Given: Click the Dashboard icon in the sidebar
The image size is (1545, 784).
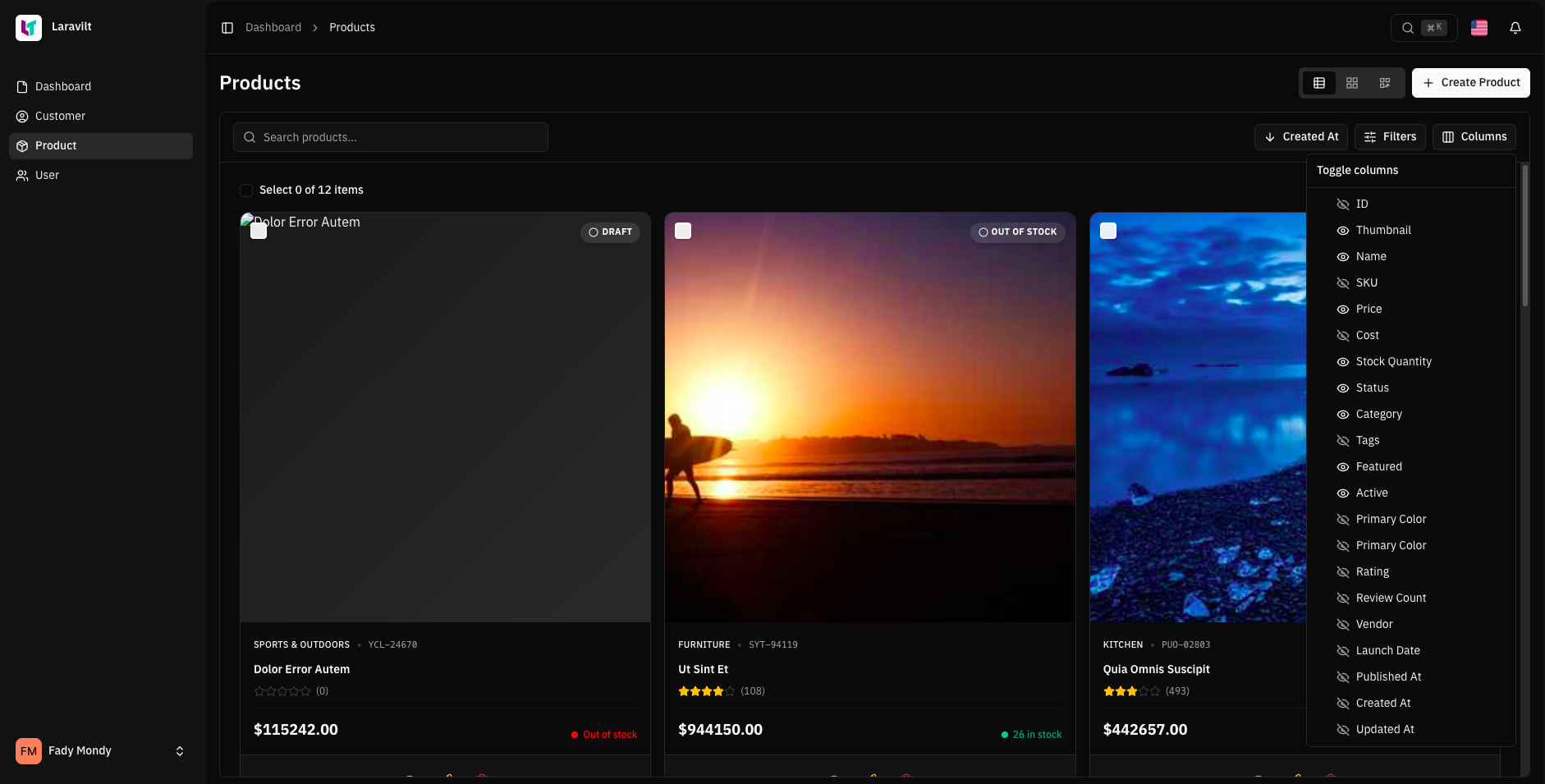Looking at the screenshot, I should 21,86.
